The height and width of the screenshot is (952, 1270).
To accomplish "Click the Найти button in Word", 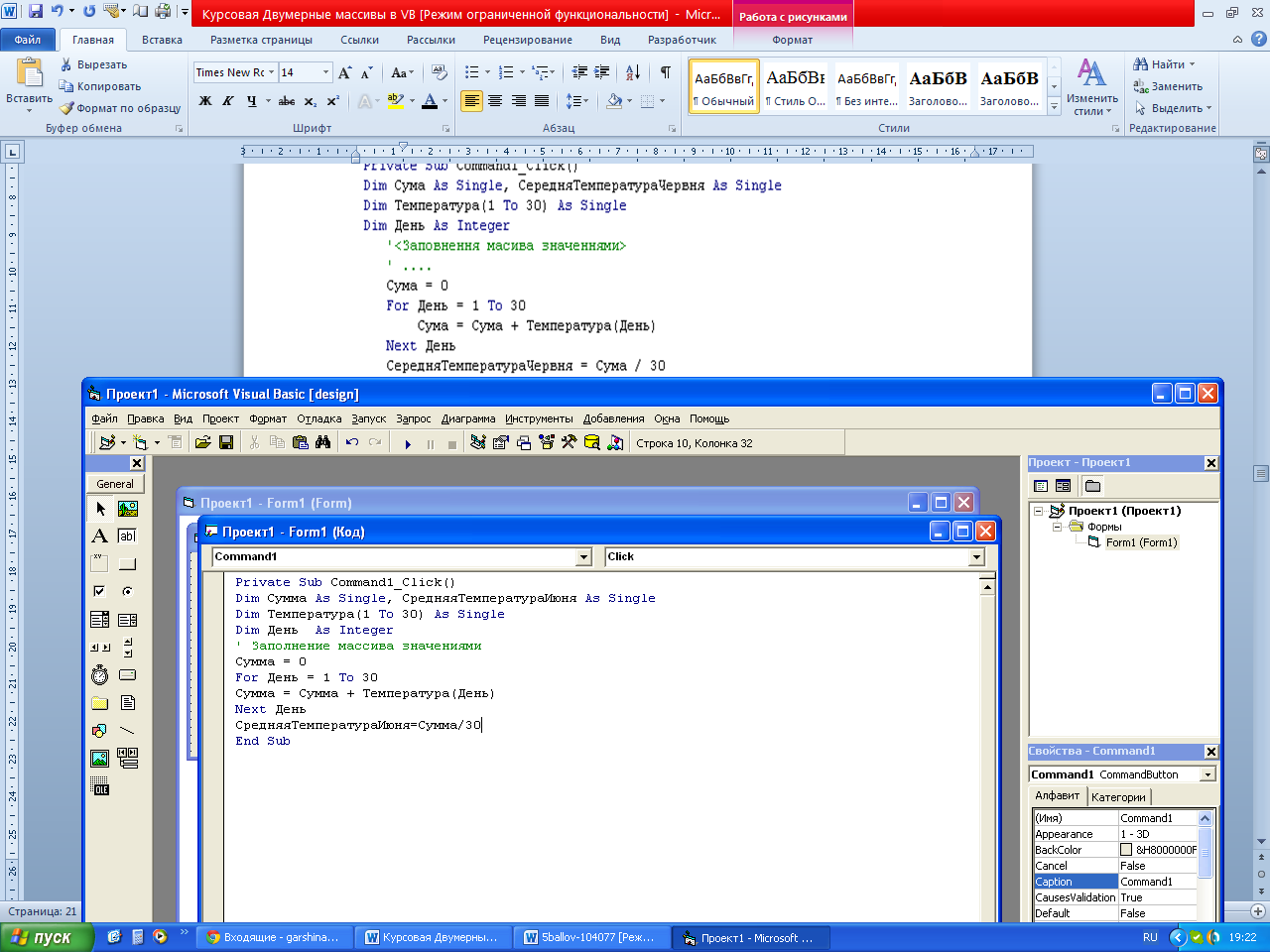I will 1164,64.
